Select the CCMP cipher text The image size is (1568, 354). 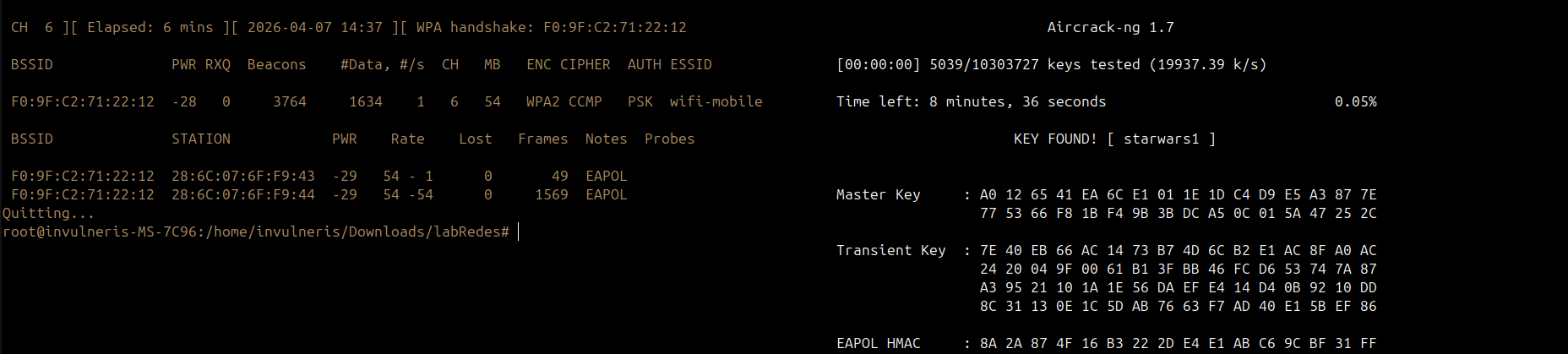(x=585, y=101)
